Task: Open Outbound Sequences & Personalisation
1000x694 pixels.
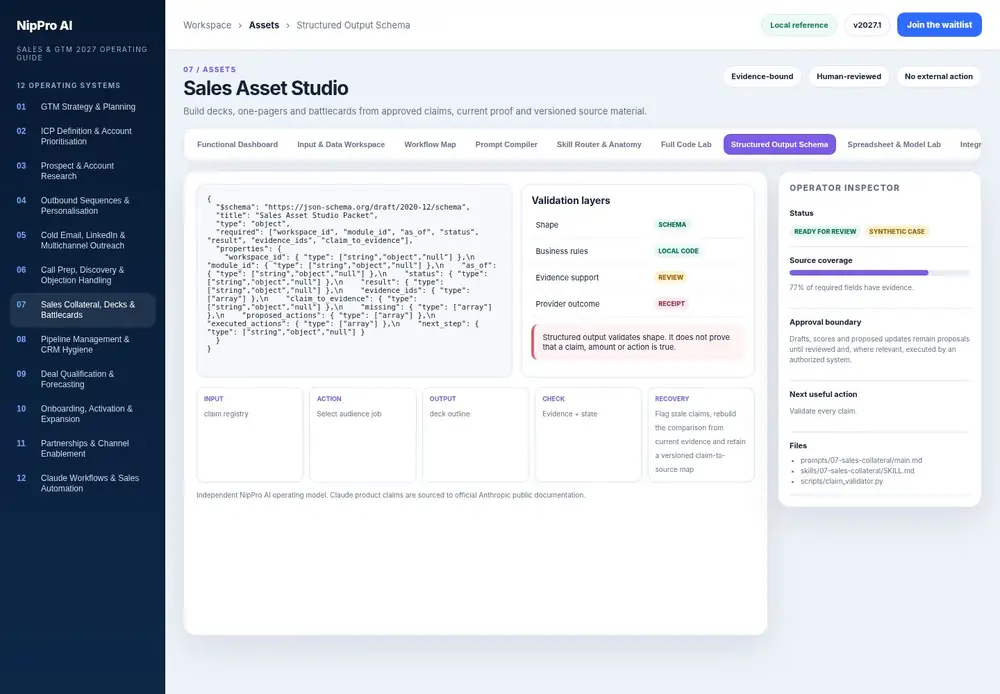Action: (x=82, y=205)
